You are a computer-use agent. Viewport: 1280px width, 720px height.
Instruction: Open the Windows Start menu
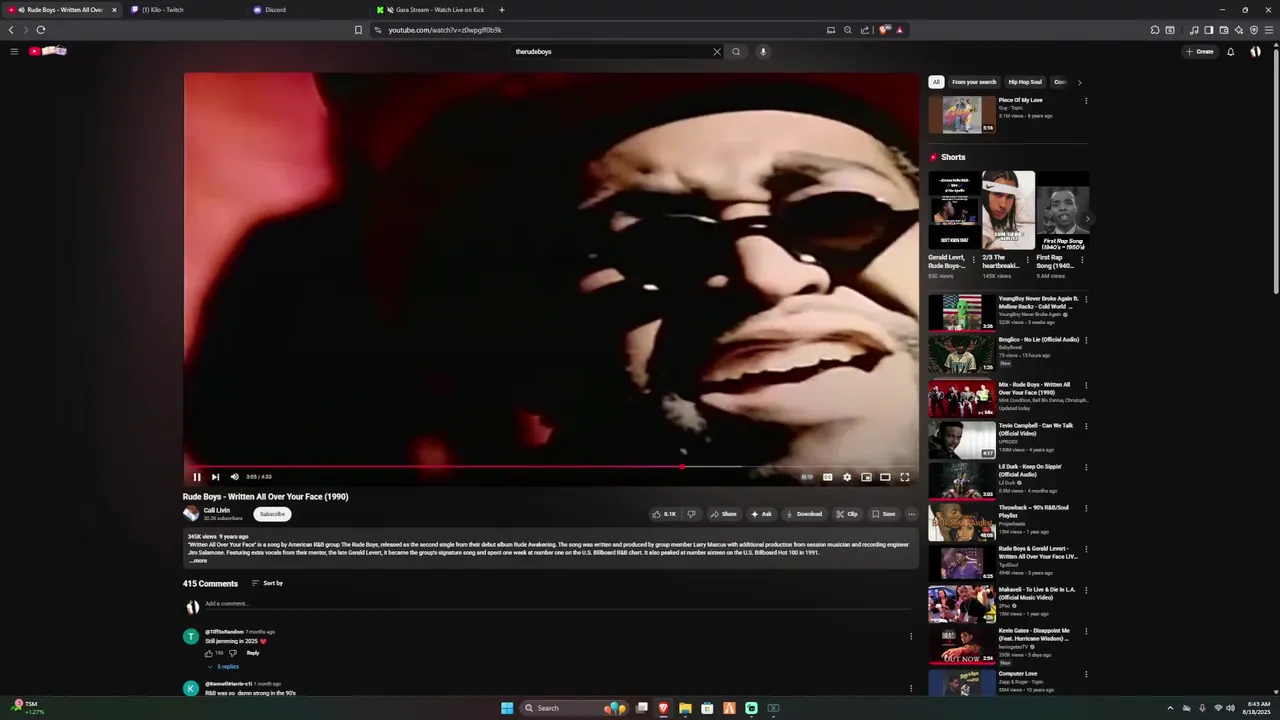[x=507, y=708]
